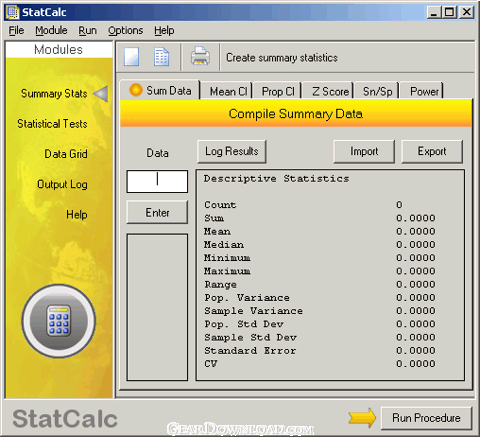Click the Export button
The image size is (480, 437).
click(x=432, y=151)
